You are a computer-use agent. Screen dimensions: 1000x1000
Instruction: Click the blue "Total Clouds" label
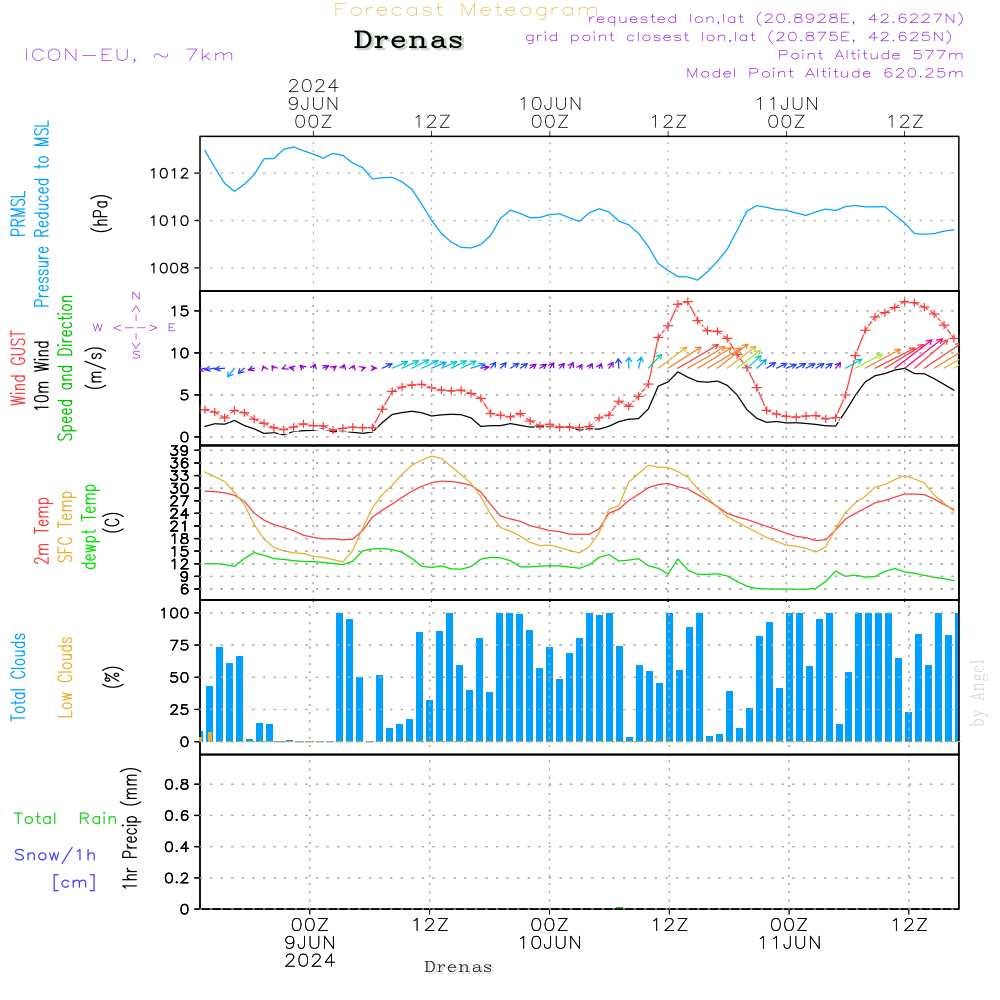pyautogui.click(x=18, y=677)
